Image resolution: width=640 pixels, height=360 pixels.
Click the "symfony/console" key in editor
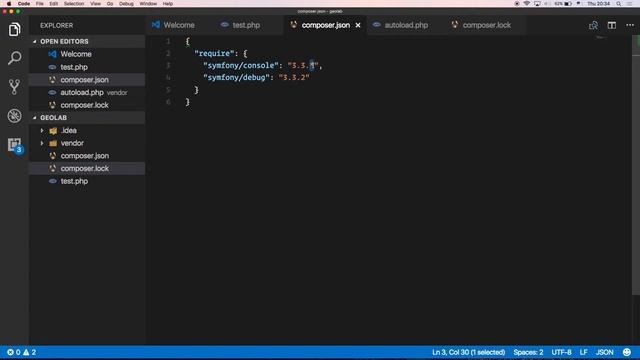tap(241, 65)
